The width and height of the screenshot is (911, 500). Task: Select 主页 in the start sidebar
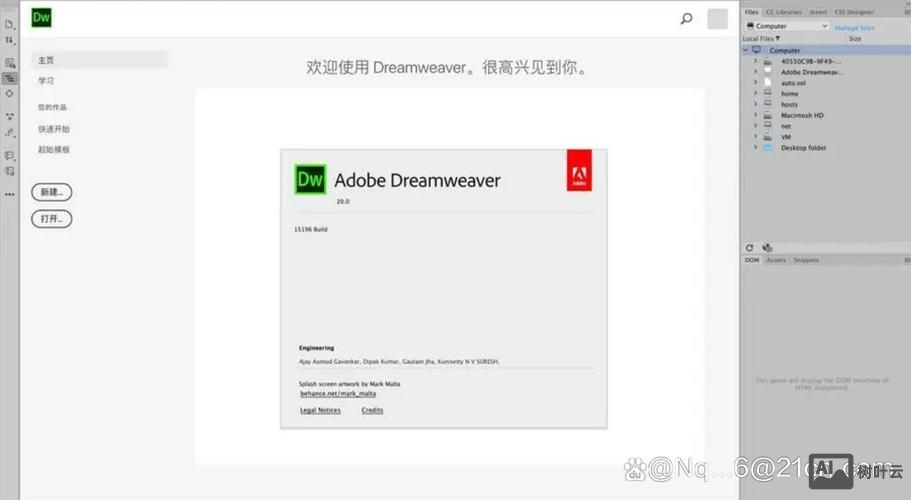(99, 60)
